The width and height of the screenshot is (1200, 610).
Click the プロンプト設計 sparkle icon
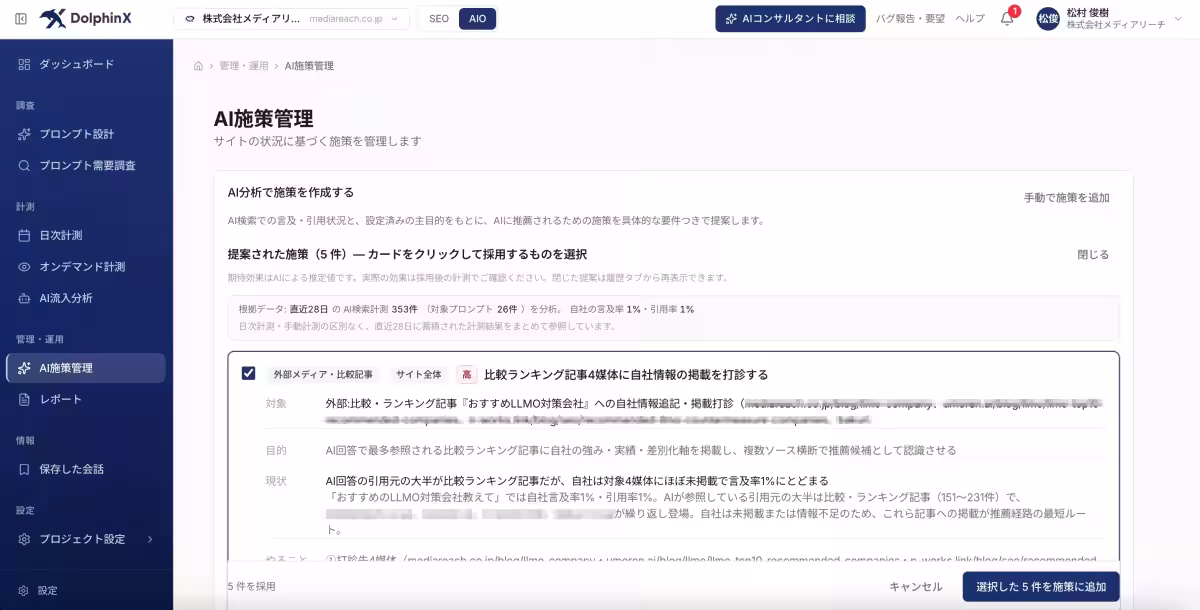click(25, 134)
